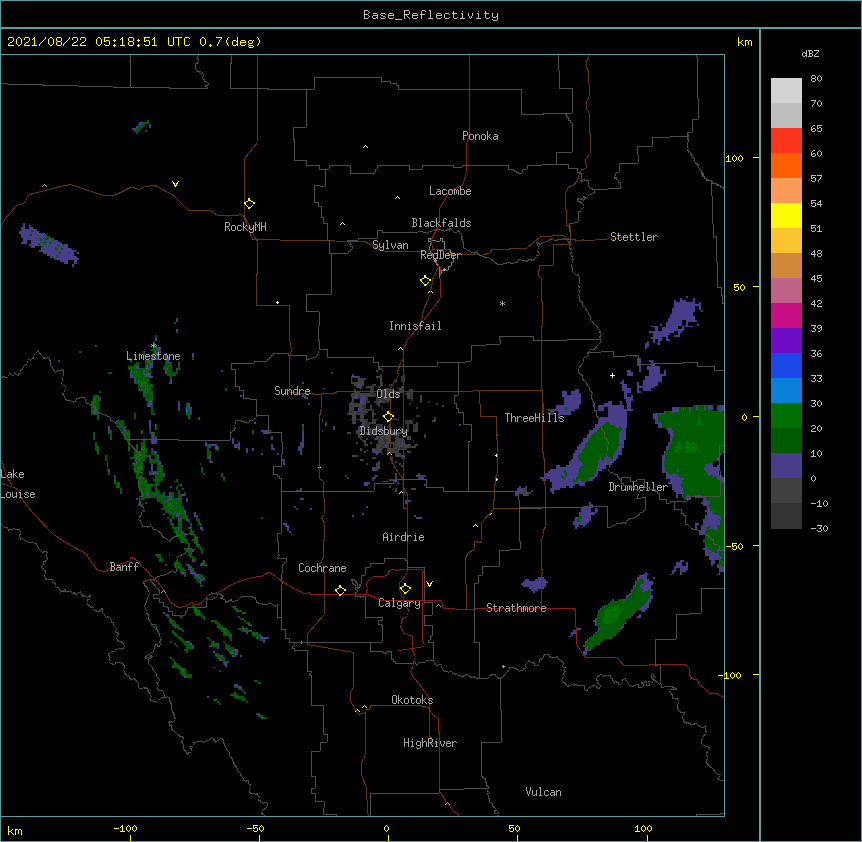Click the Vulcan town label
Image resolution: width=862 pixels, height=842 pixels.
point(543,792)
